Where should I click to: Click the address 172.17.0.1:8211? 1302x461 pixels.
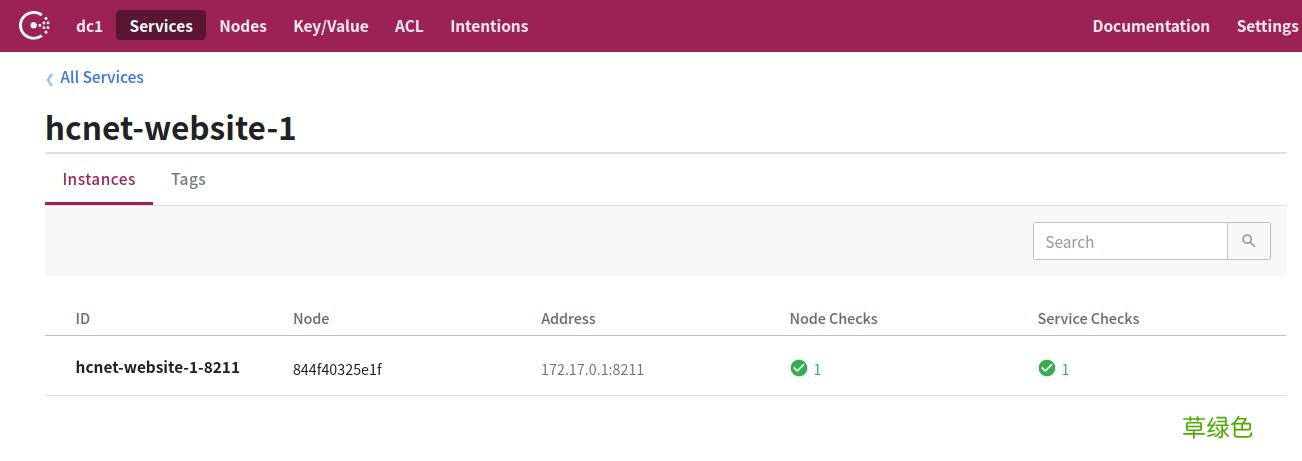pos(592,369)
